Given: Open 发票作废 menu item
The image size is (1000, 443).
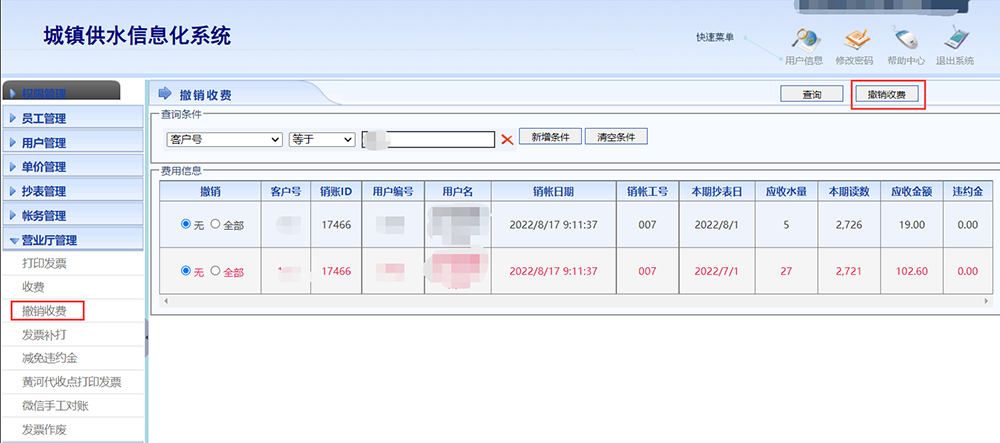Looking at the screenshot, I should click(44, 429).
